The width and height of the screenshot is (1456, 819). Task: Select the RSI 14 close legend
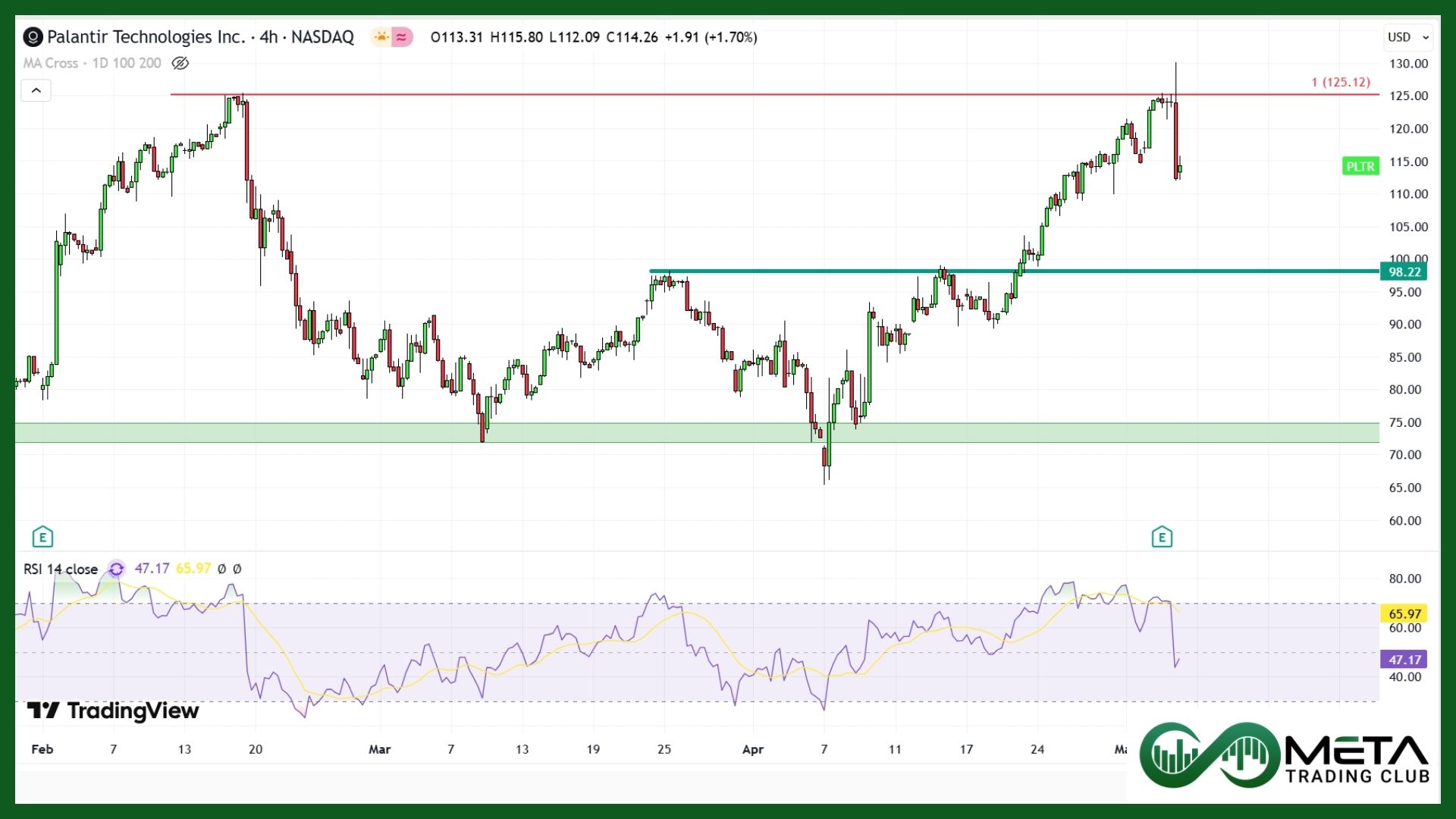61,569
